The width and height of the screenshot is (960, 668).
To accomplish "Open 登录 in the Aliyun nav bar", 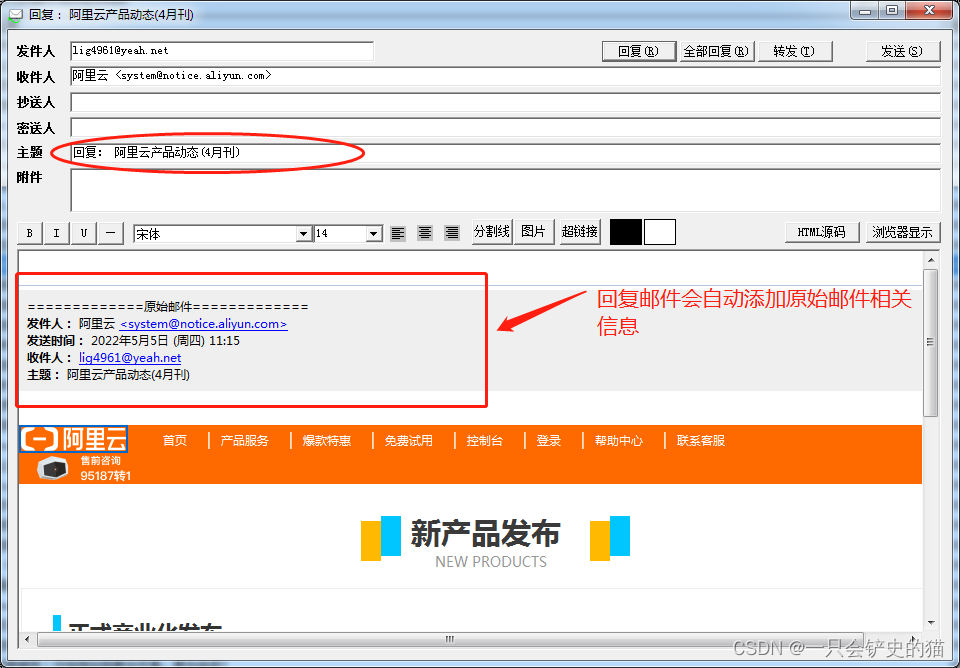I will coord(549,441).
